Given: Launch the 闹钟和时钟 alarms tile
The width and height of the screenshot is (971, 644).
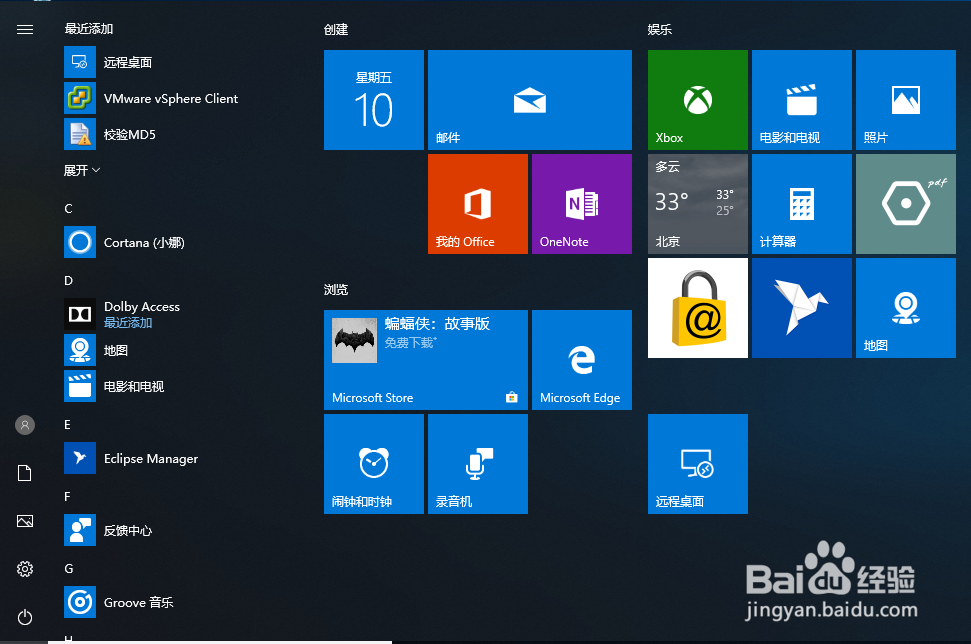Looking at the screenshot, I should pos(373,463).
